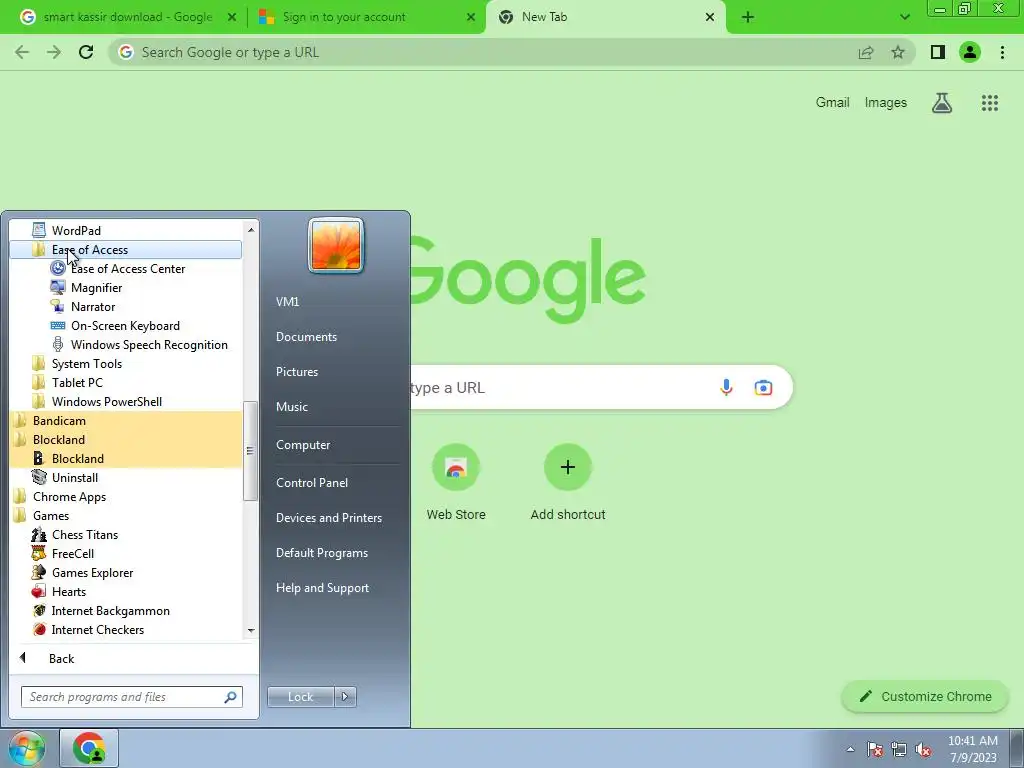The image size is (1024, 768).
Task: Open the tab search dropdown
Action: tap(904, 17)
